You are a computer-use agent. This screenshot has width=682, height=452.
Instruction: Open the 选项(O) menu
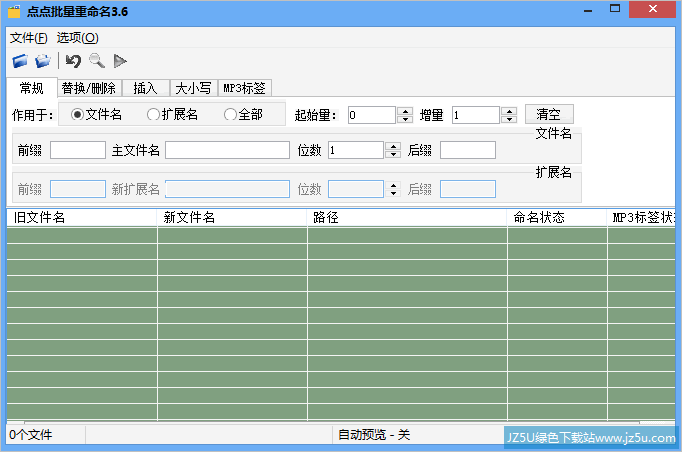(x=77, y=38)
